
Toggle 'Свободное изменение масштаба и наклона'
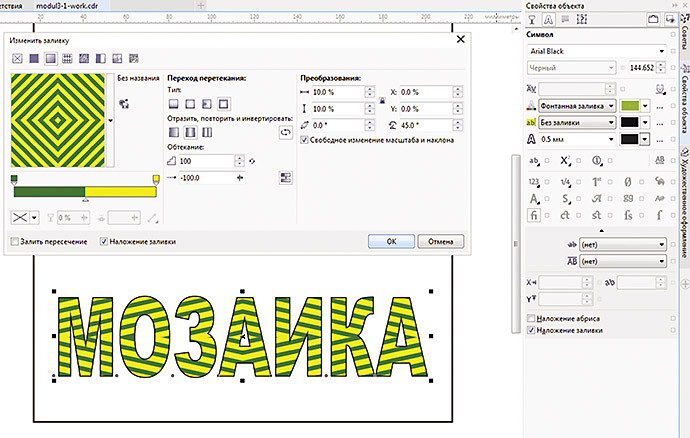click(304, 140)
